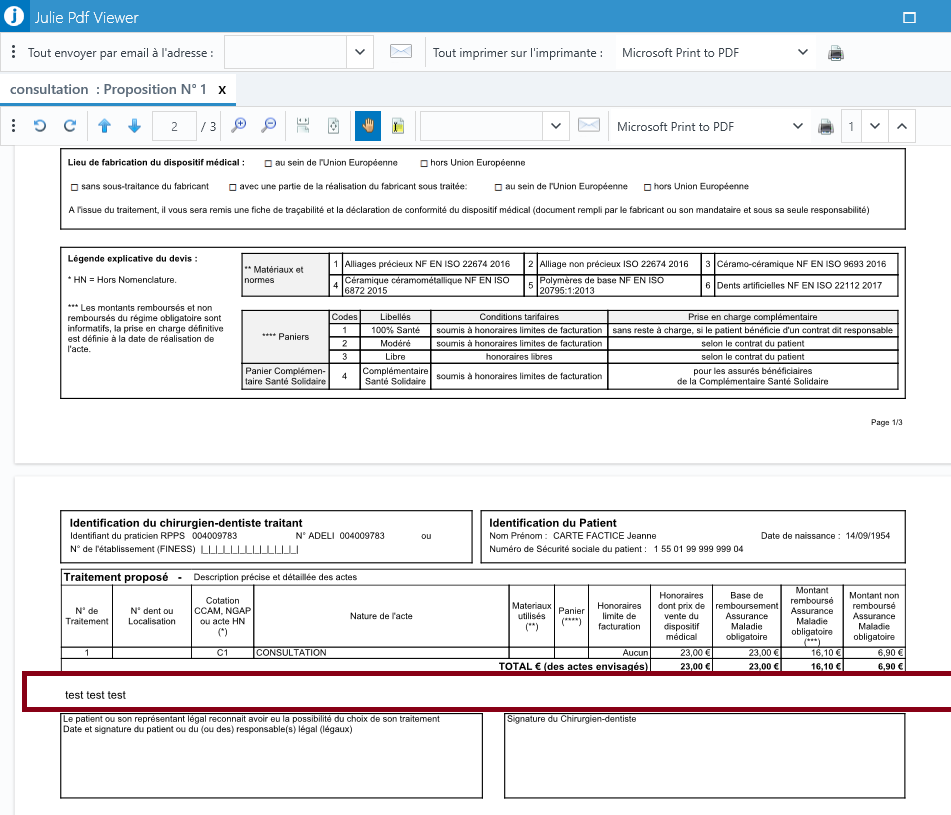
Task: Tick 'hors Union Européenne' on the fabrication line
Action: point(424,163)
